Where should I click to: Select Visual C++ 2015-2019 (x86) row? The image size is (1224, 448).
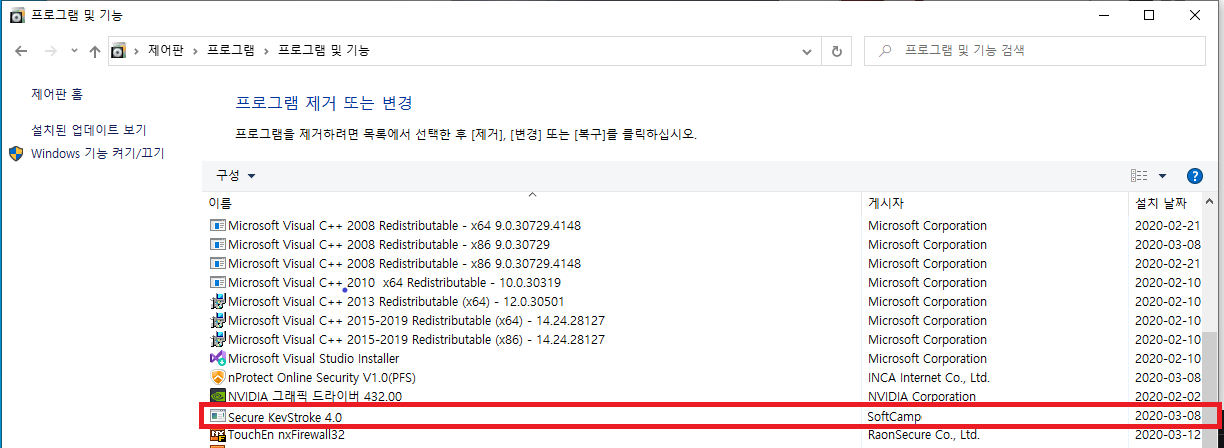click(x=704, y=339)
